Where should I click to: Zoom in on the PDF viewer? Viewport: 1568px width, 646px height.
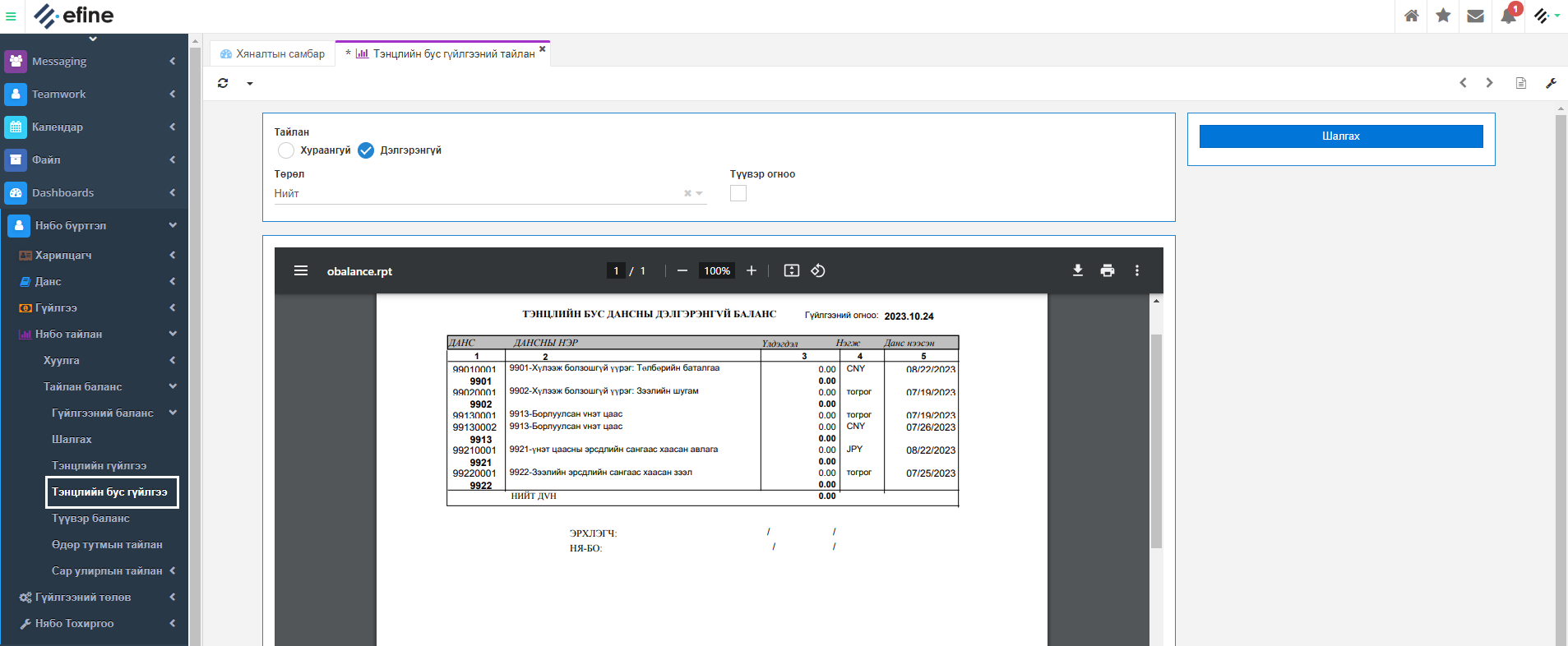click(x=751, y=270)
